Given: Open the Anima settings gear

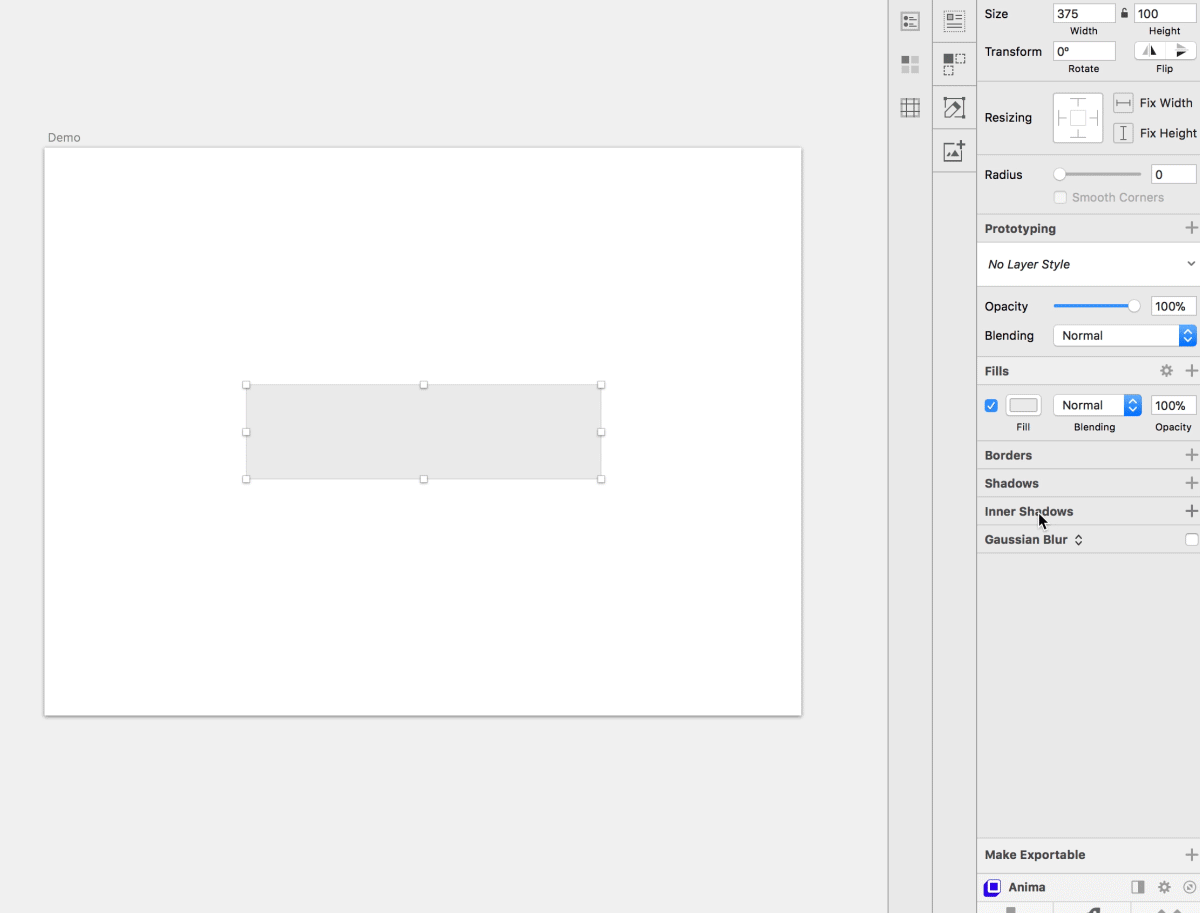Looking at the screenshot, I should [x=1164, y=887].
